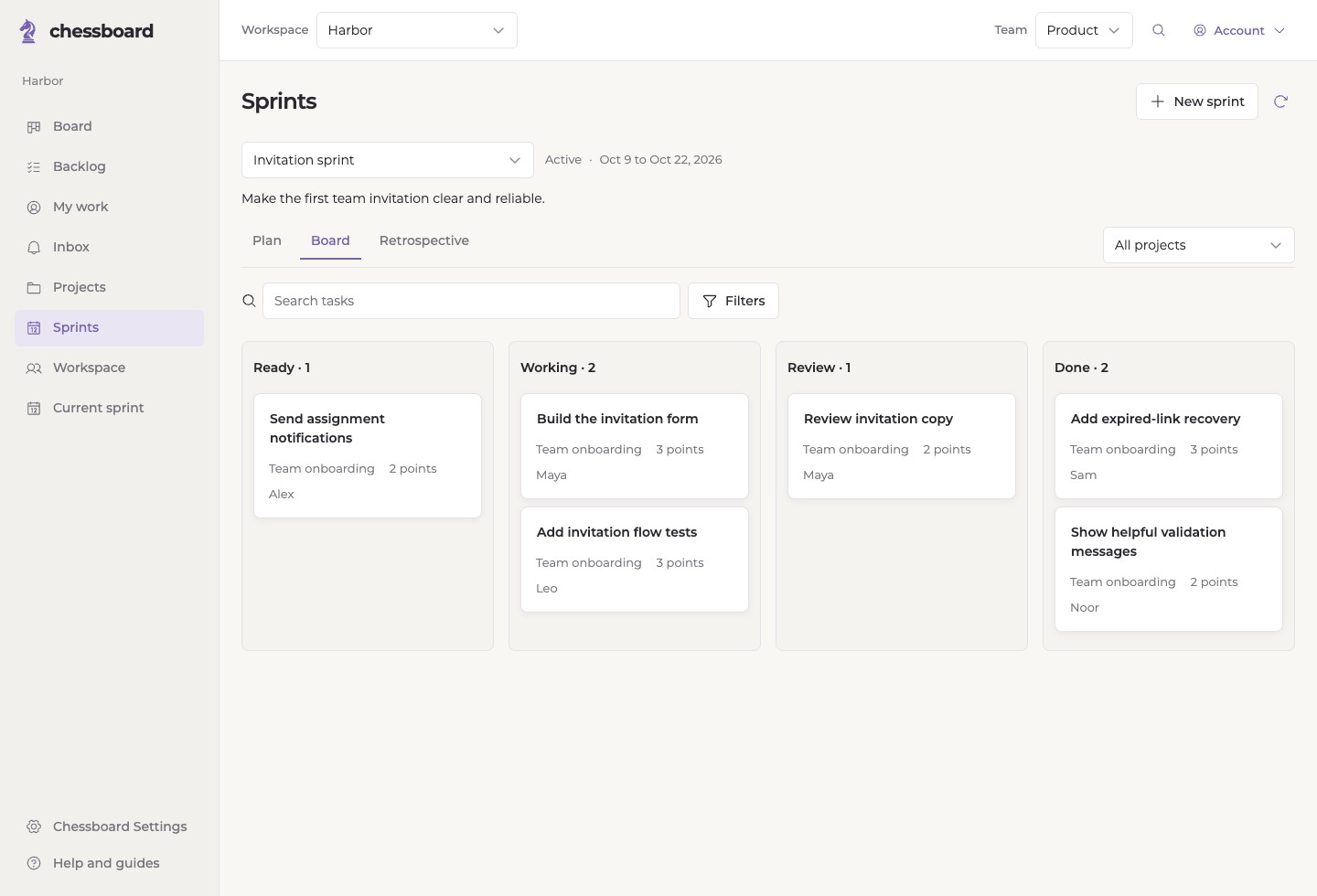Click the top bar search magnifier icon
Image resolution: width=1317 pixels, height=896 pixels.
[1159, 30]
